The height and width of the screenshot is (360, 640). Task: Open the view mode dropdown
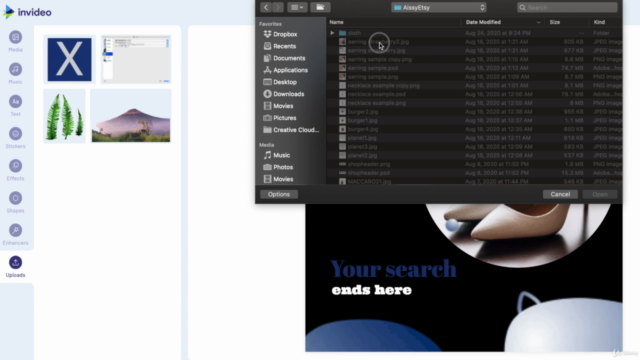pos(297,7)
